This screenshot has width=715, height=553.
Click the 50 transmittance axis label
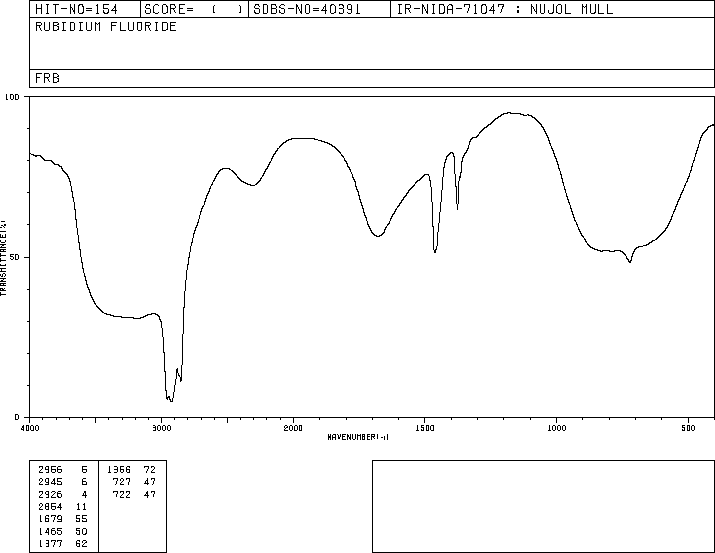[x=16, y=257]
